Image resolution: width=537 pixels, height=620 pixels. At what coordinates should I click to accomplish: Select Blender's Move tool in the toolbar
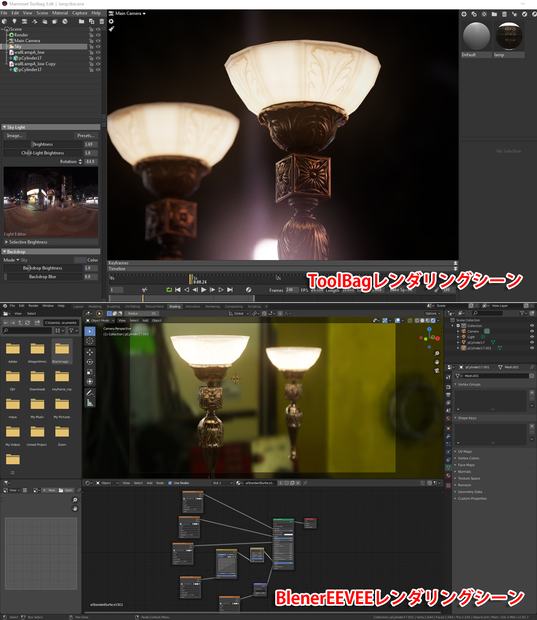coord(90,352)
